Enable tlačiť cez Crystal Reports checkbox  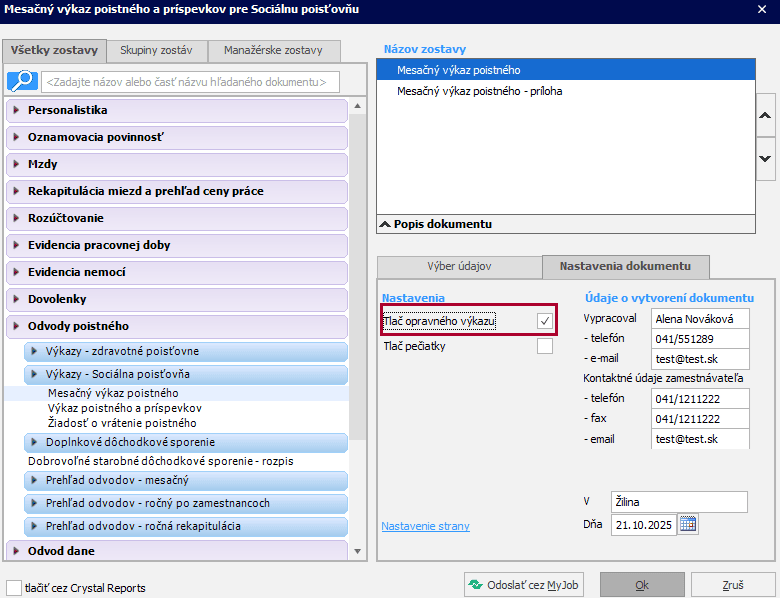[x=14, y=588]
